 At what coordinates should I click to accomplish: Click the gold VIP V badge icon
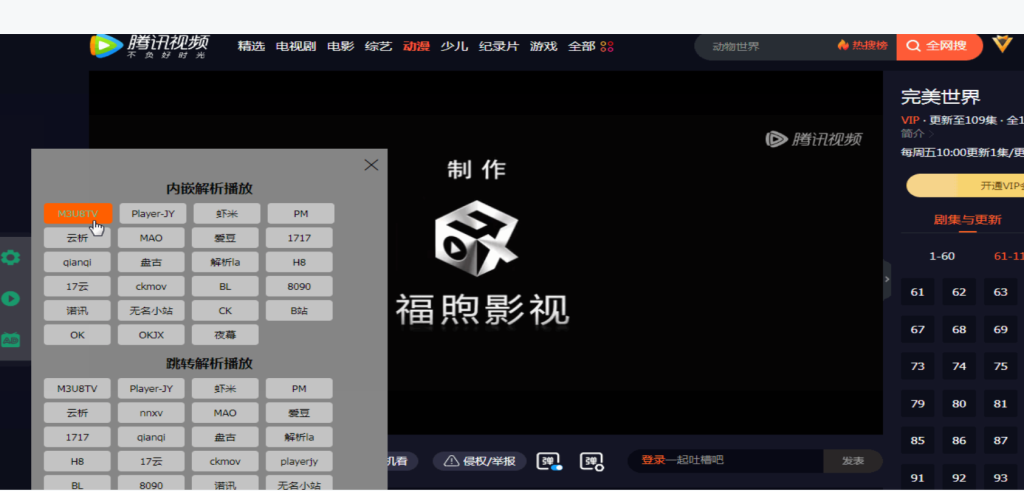point(1002,44)
